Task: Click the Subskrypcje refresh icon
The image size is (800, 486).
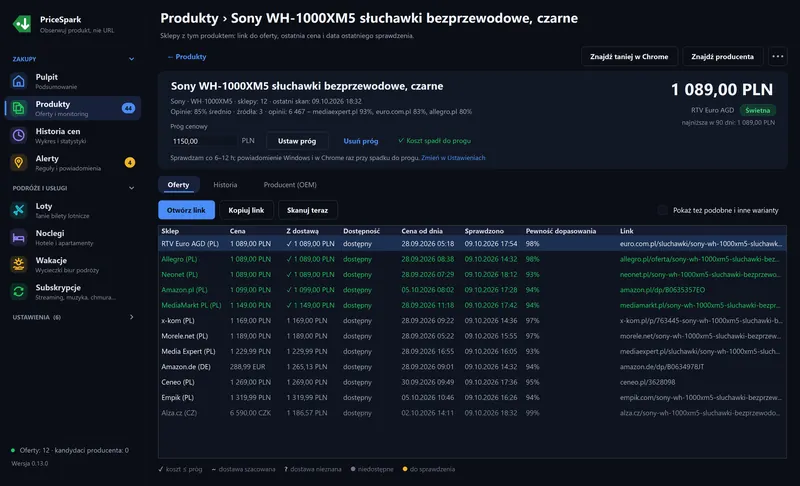Action: (x=19, y=292)
